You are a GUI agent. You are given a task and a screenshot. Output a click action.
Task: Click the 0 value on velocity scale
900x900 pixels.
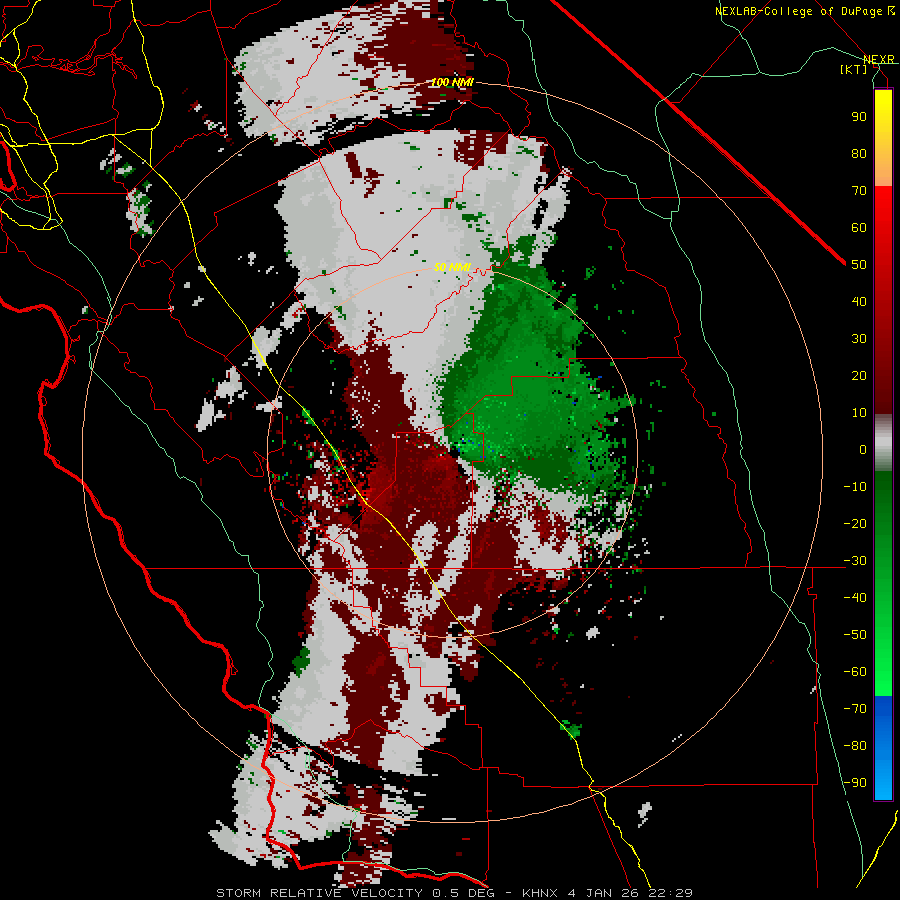863,450
